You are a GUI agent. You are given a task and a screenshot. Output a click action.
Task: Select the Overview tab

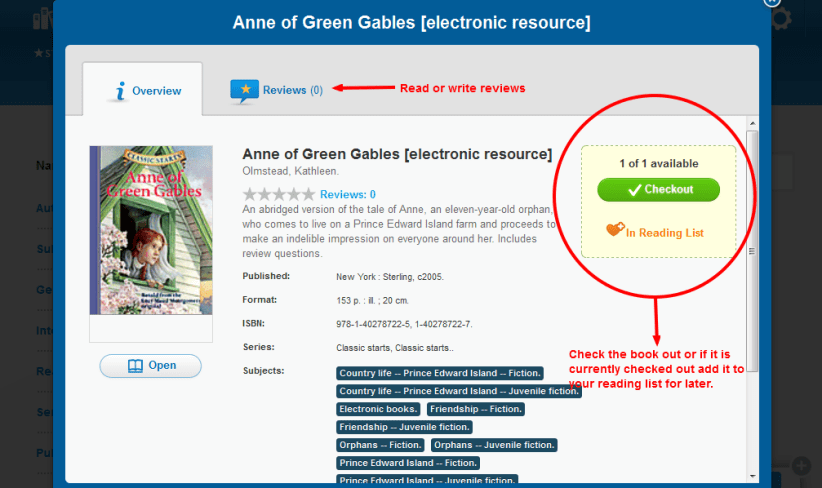[143, 91]
